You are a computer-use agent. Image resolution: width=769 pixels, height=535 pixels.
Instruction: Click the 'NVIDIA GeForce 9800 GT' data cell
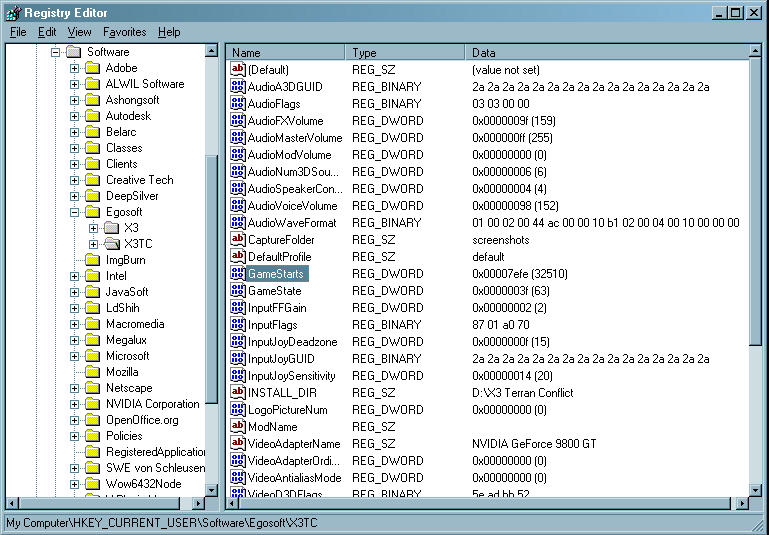tap(534, 443)
